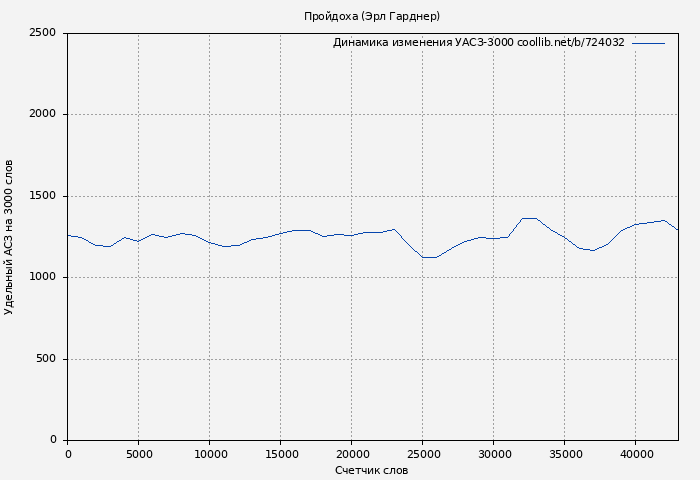Screen dimensions: 700x480
Task: Click the curve's dip near 25000 words
Action: 428,257
